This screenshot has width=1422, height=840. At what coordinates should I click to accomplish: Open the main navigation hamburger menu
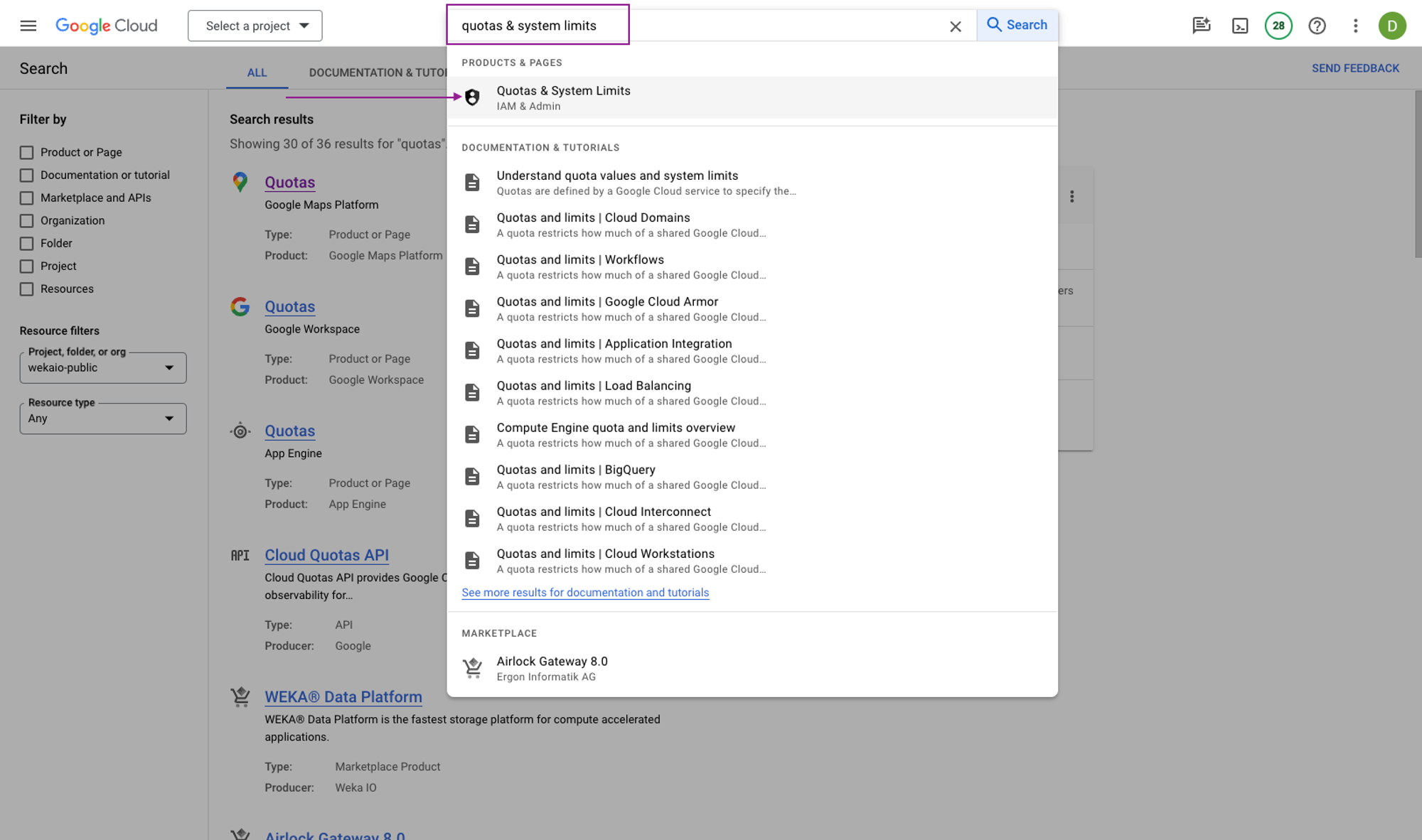28,26
